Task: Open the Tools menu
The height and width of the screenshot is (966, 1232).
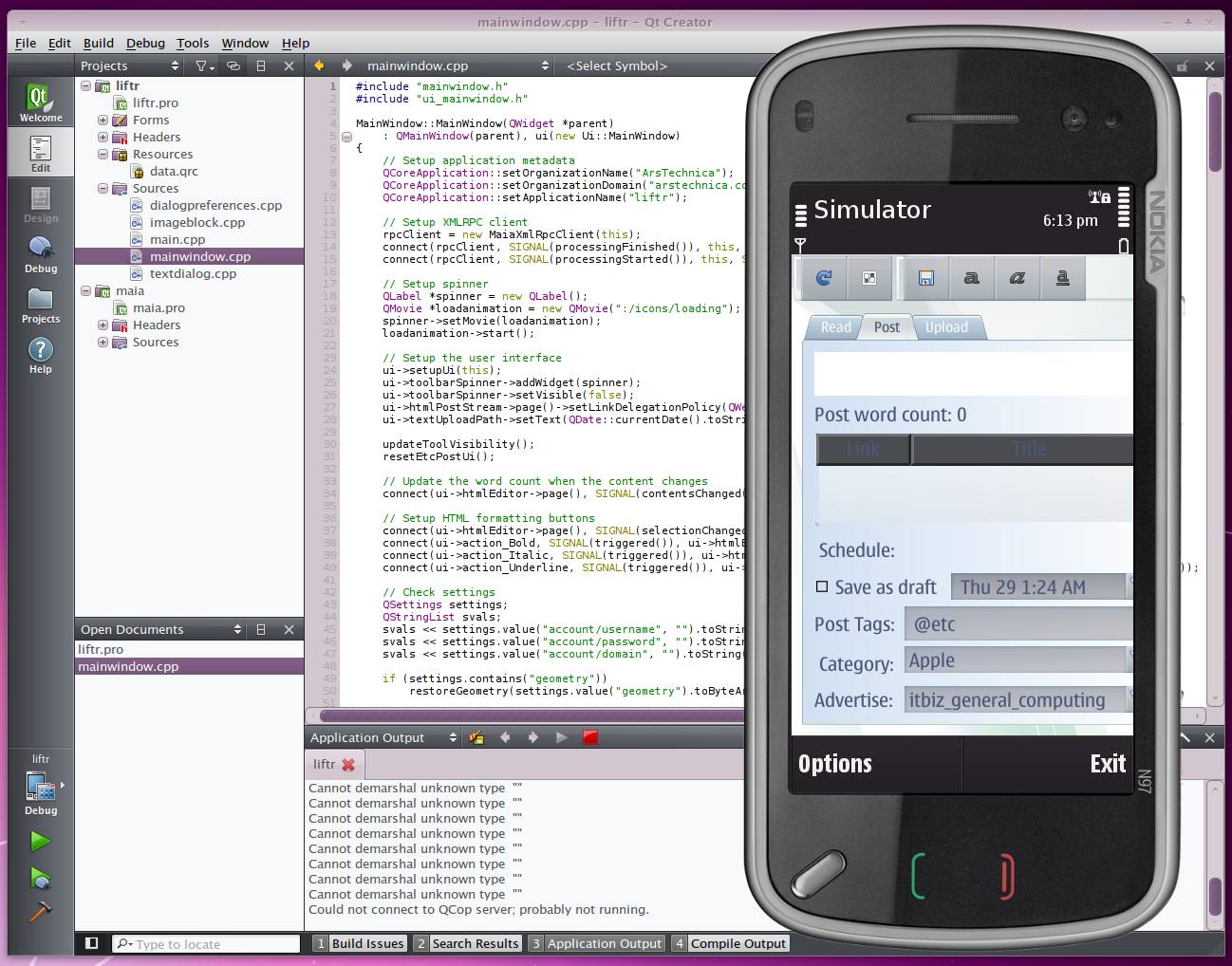Action: coord(193,43)
